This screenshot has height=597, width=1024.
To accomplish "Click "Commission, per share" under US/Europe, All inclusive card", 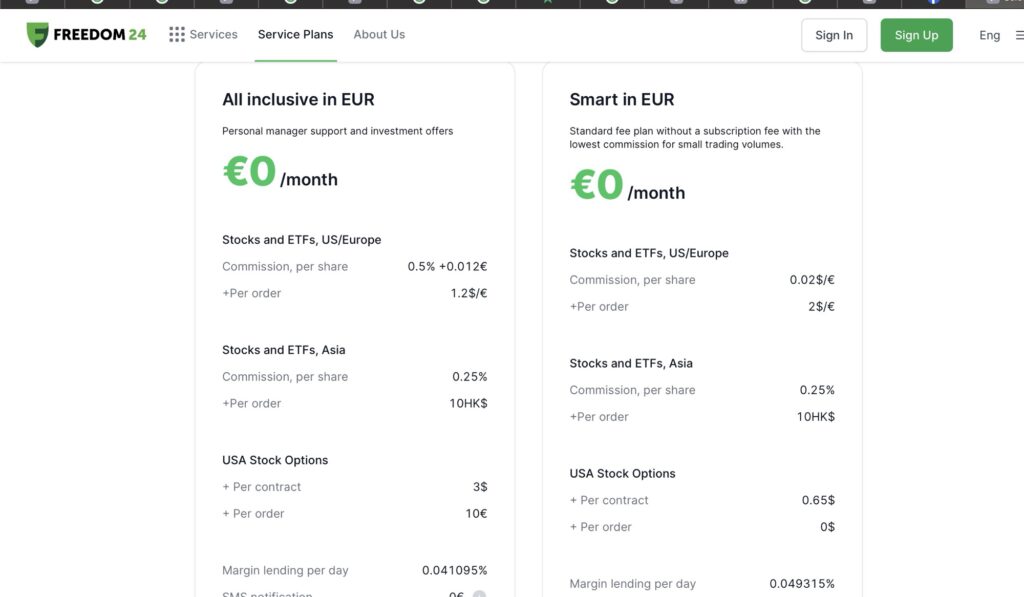I will click(285, 266).
